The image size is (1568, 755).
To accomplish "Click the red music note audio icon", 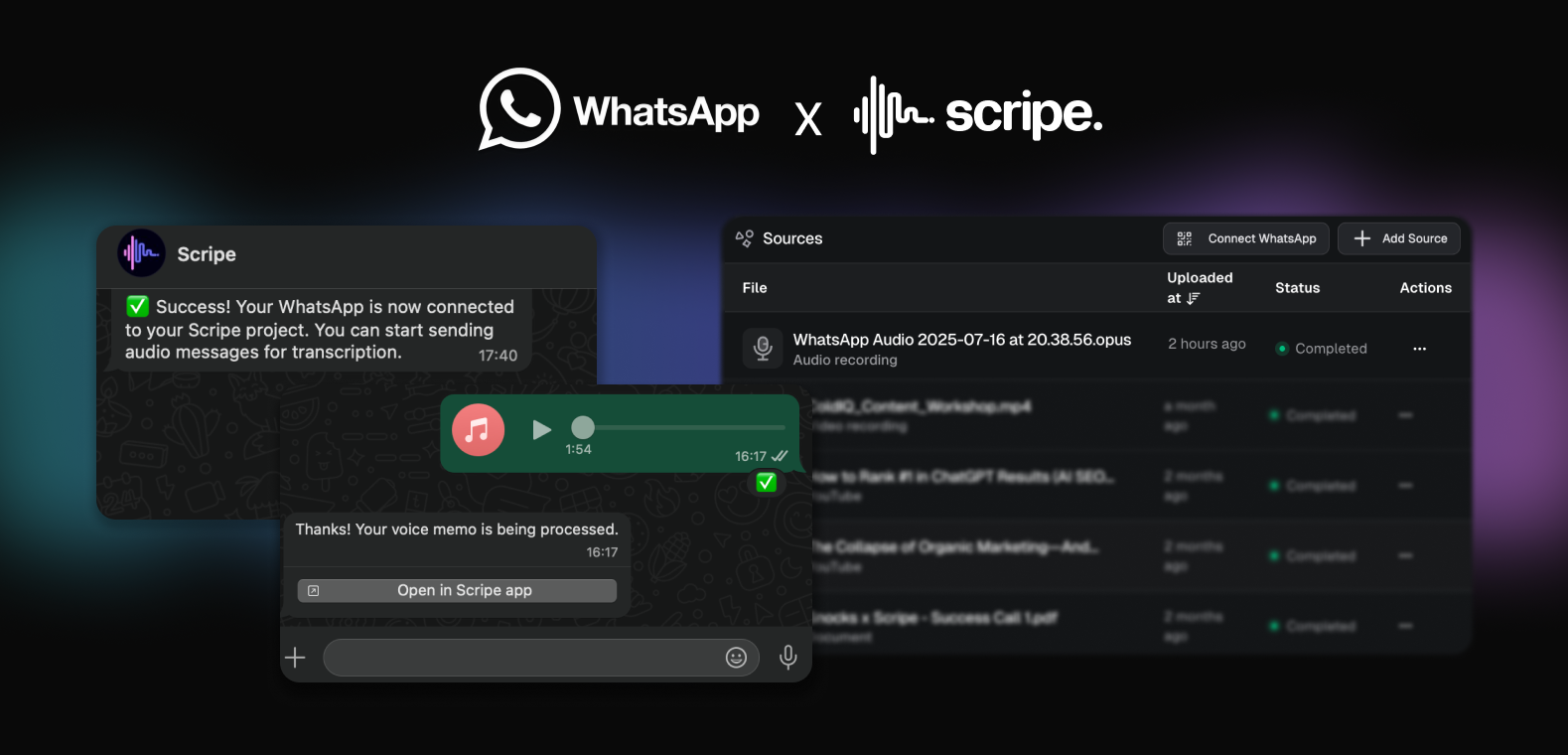I will pos(478,429).
